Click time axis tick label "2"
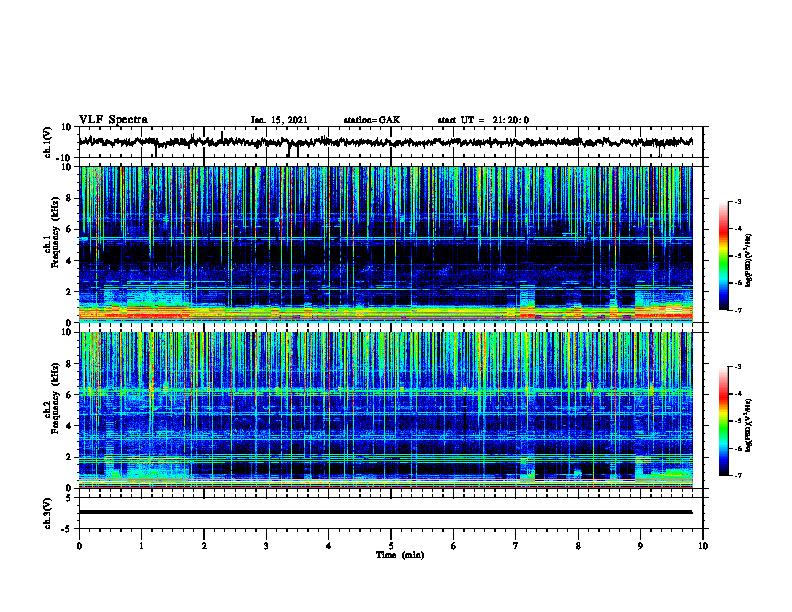Screen dimensions: 792x612 [204, 546]
